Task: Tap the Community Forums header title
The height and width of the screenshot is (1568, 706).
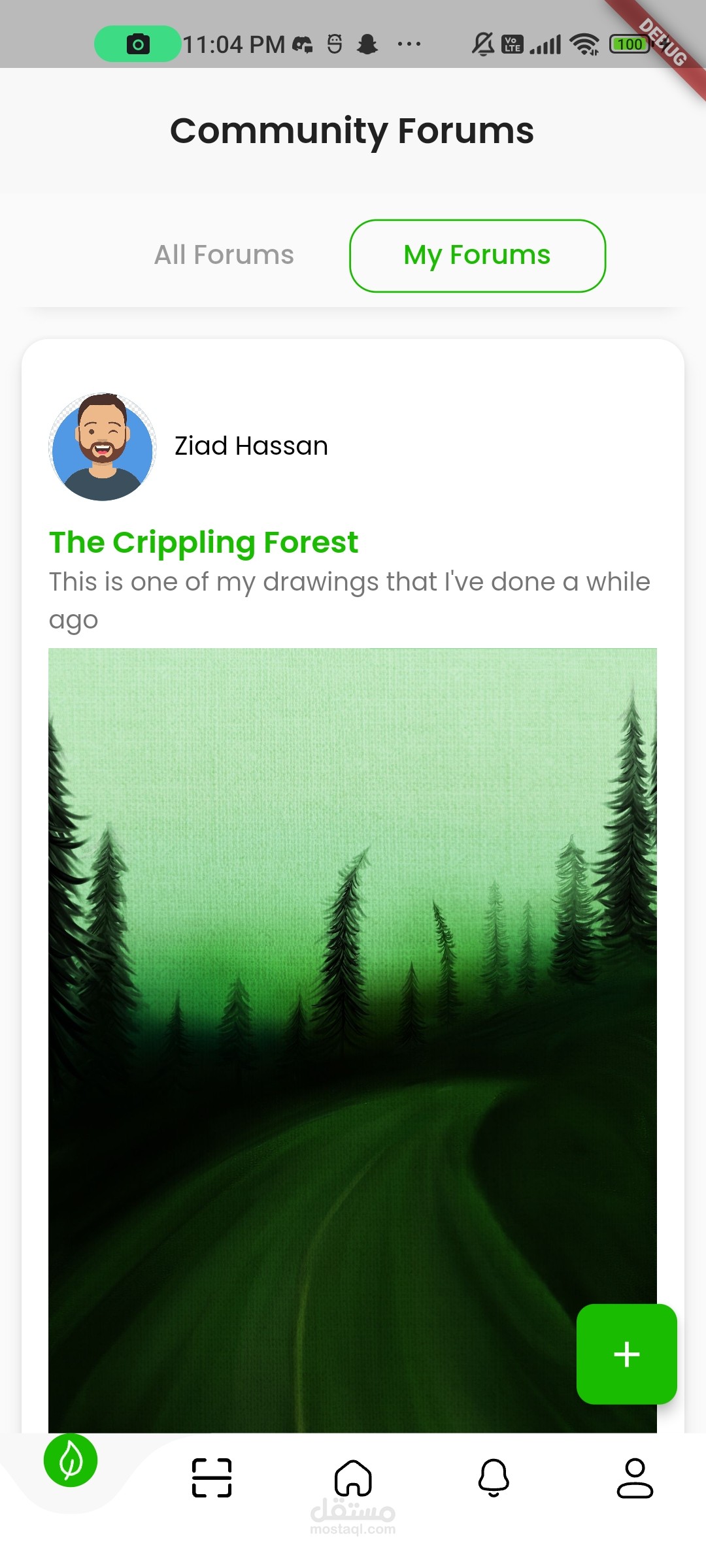Action: (352, 131)
